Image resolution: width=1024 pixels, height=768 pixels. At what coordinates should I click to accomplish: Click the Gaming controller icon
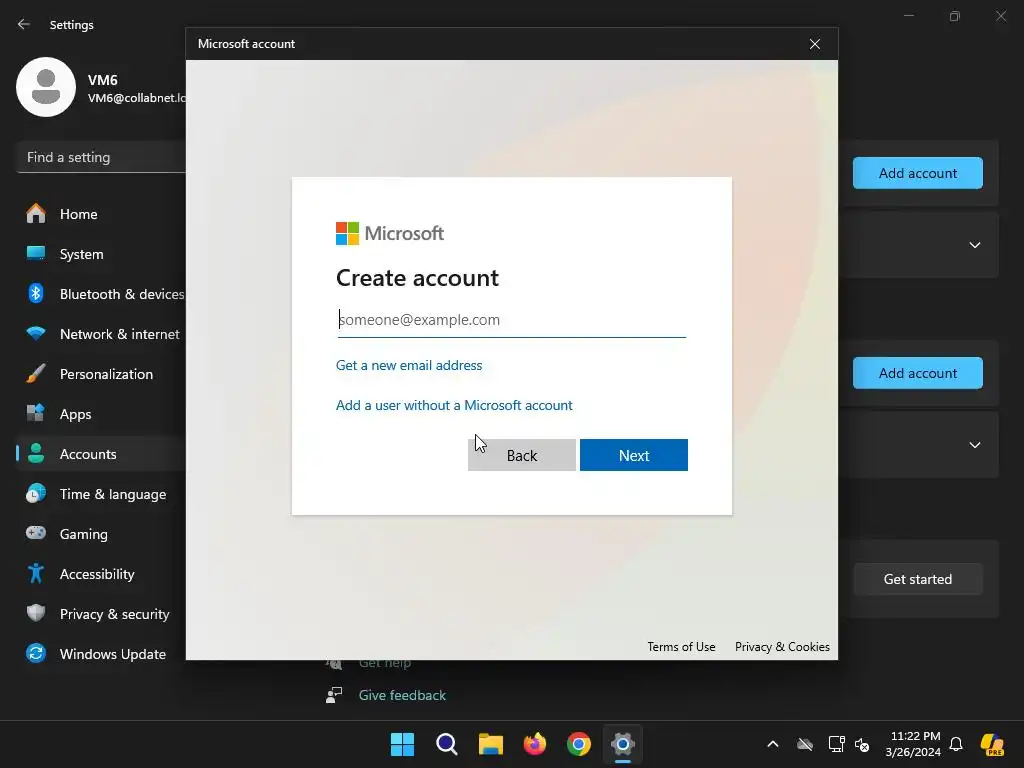[x=36, y=534]
